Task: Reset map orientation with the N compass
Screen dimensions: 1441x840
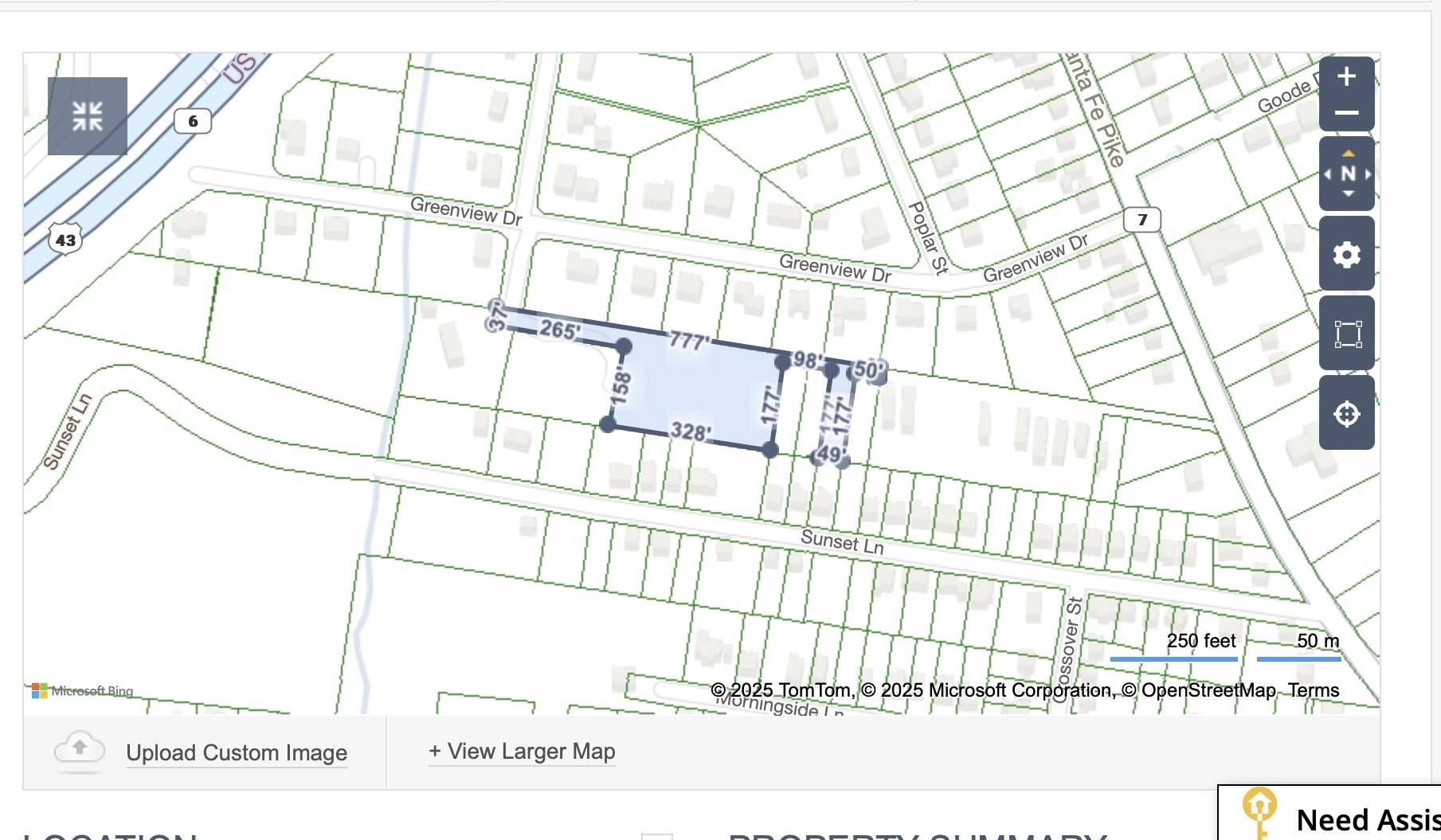Action: pyautogui.click(x=1347, y=174)
